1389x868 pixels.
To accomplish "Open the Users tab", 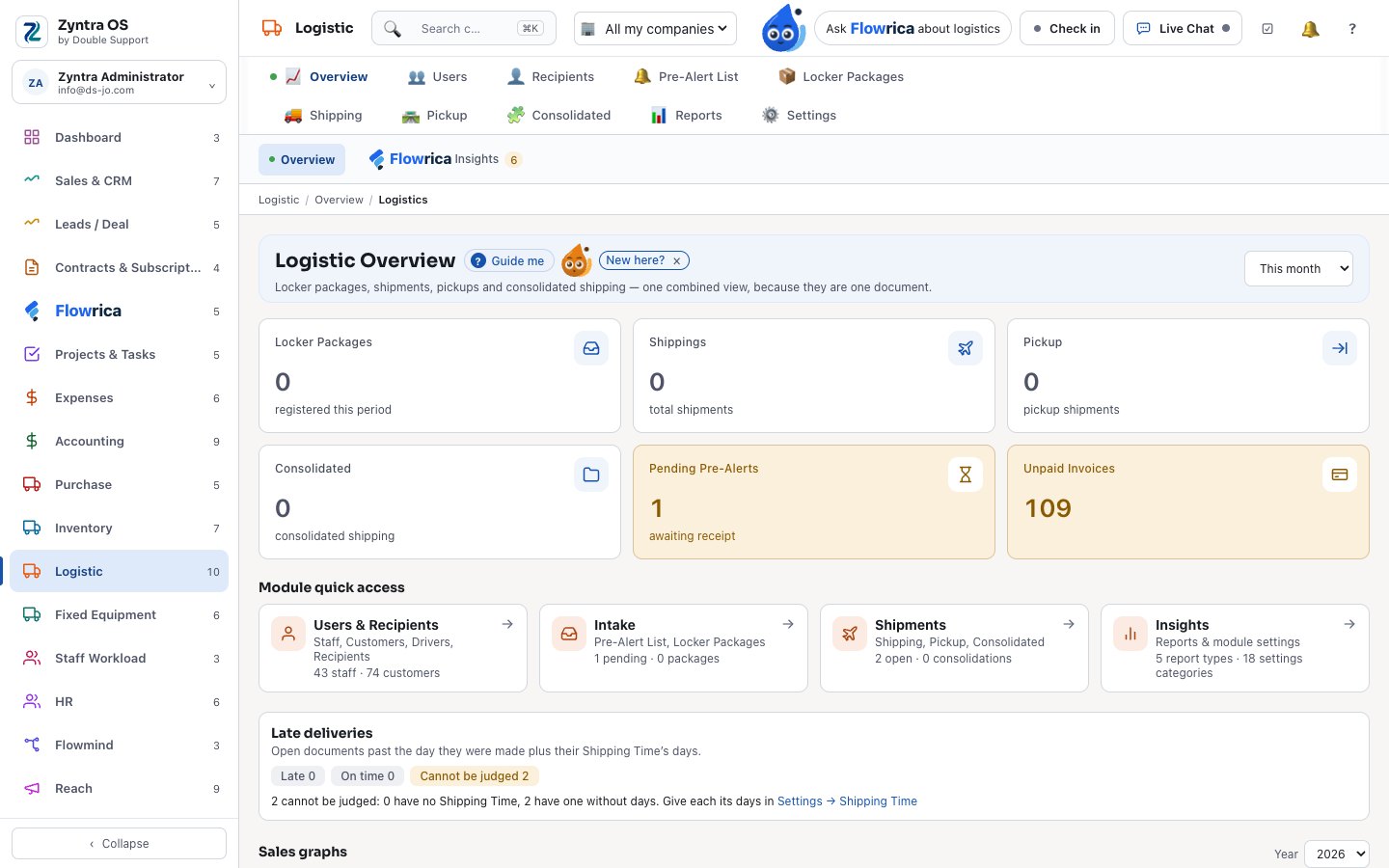I will (x=437, y=76).
